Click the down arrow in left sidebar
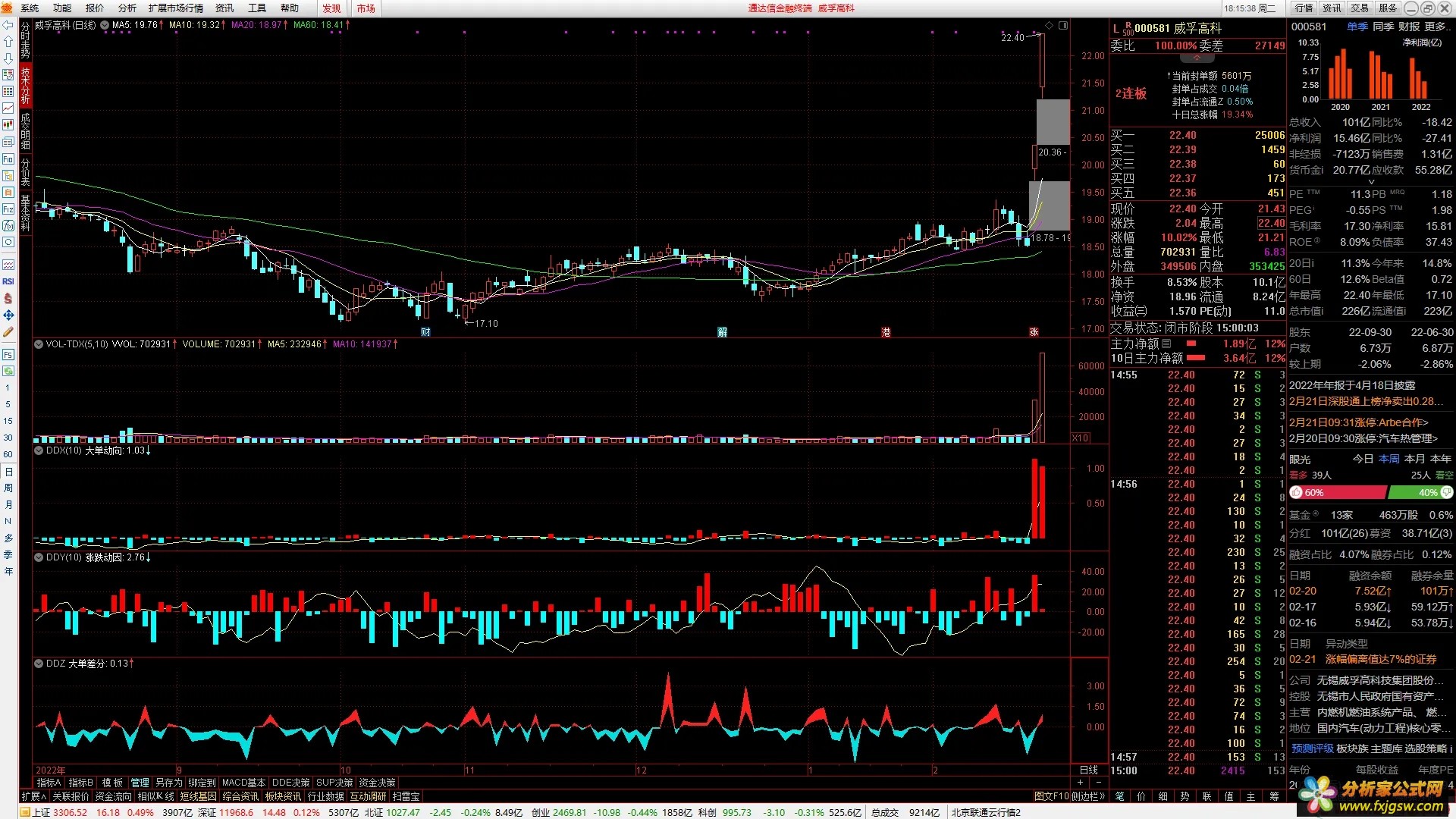Viewport: 1456px width, 819px height. pyautogui.click(x=8, y=58)
